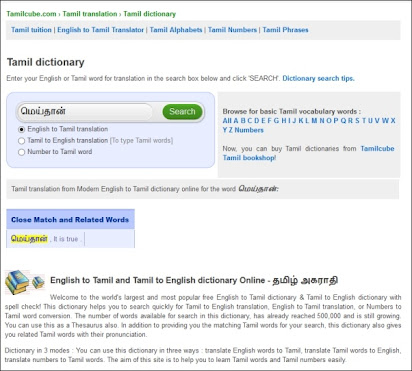Go to Tamil translation breadcrumb
This screenshot has width=412, height=371.
click(90, 14)
